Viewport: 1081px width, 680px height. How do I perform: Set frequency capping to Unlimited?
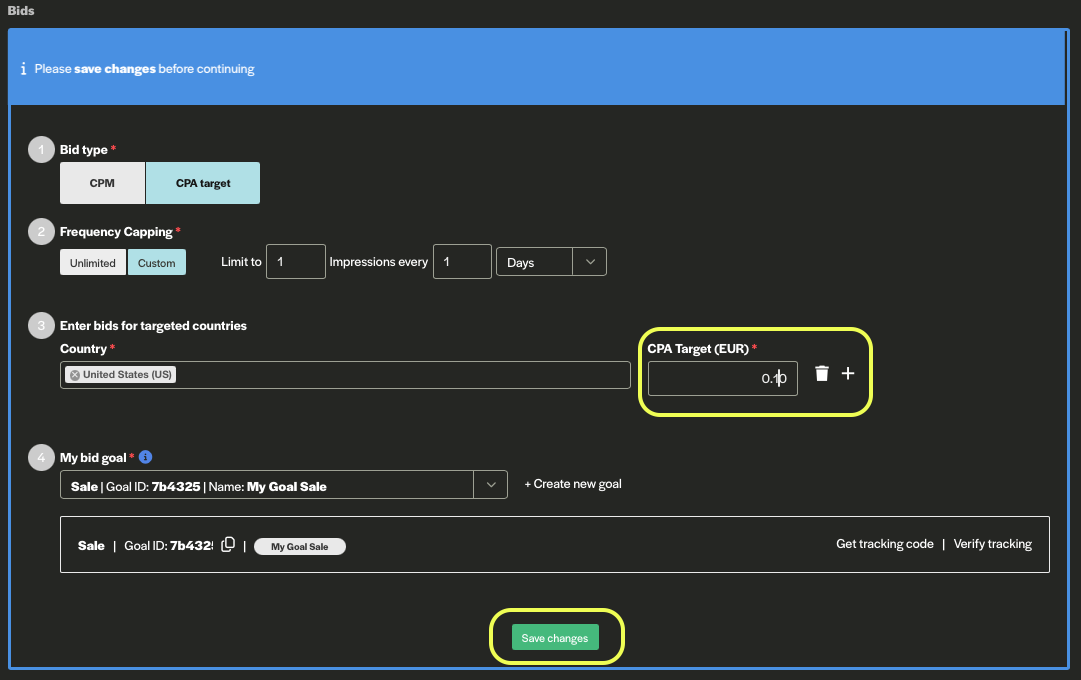point(93,263)
